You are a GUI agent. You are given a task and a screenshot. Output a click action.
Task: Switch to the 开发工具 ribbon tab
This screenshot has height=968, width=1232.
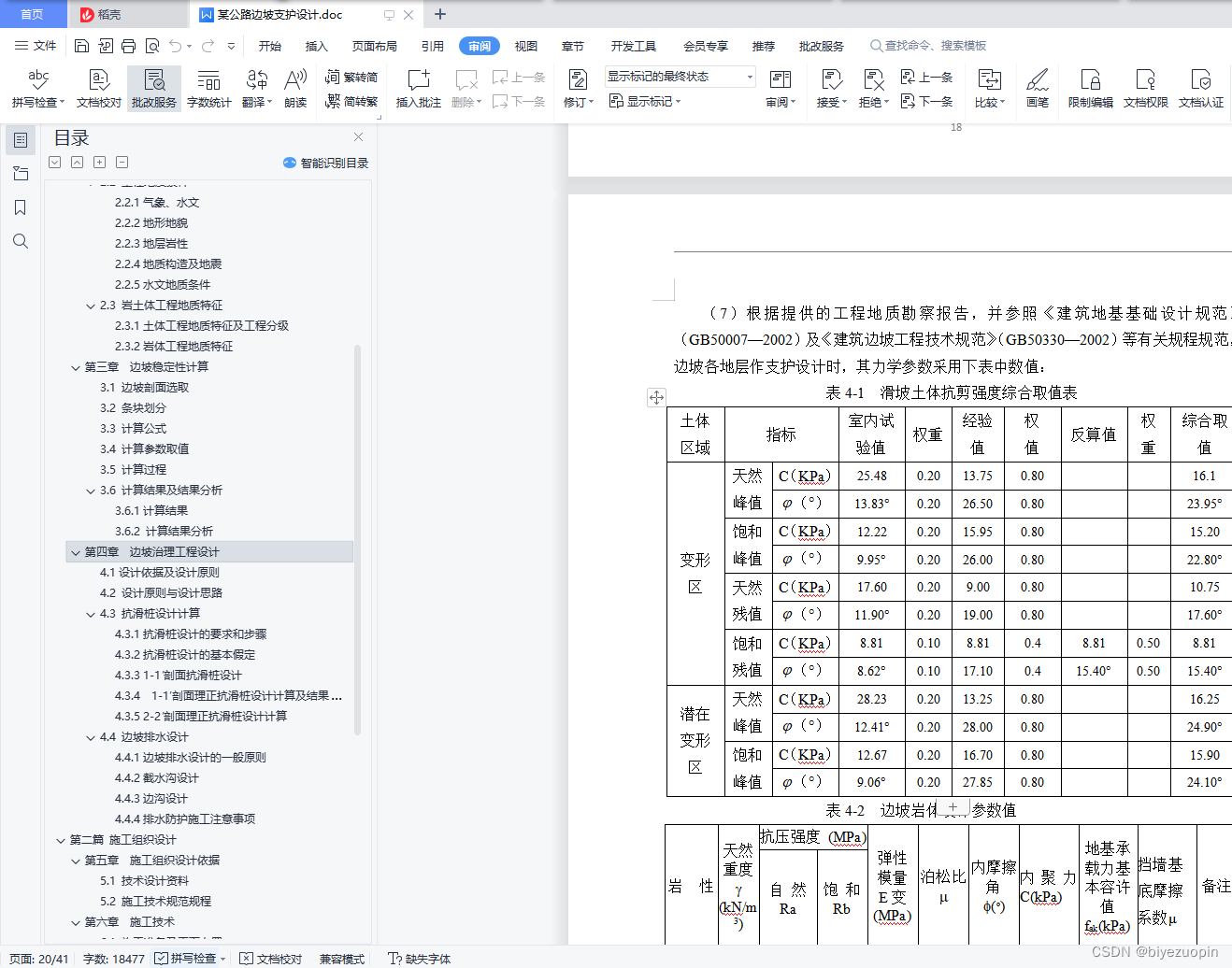tap(634, 46)
